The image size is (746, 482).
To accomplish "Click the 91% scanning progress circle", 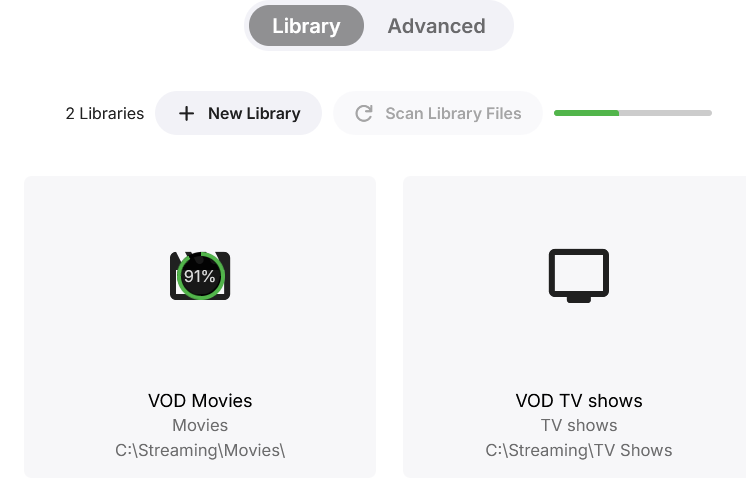I will coord(200,276).
